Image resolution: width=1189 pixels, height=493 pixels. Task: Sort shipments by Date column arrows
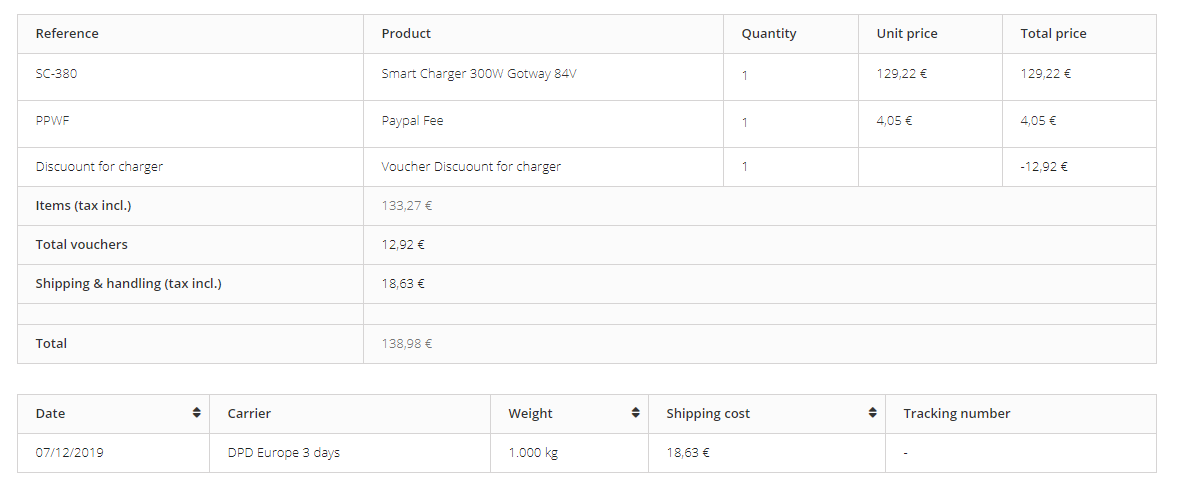tap(196, 413)
